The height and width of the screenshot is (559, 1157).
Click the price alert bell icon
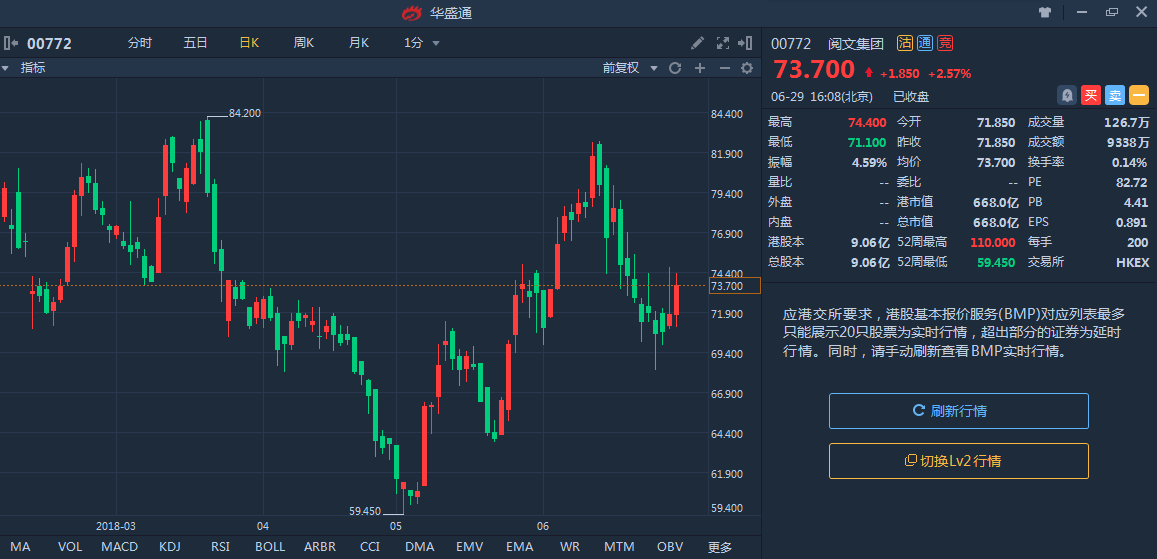[1067, 96]
